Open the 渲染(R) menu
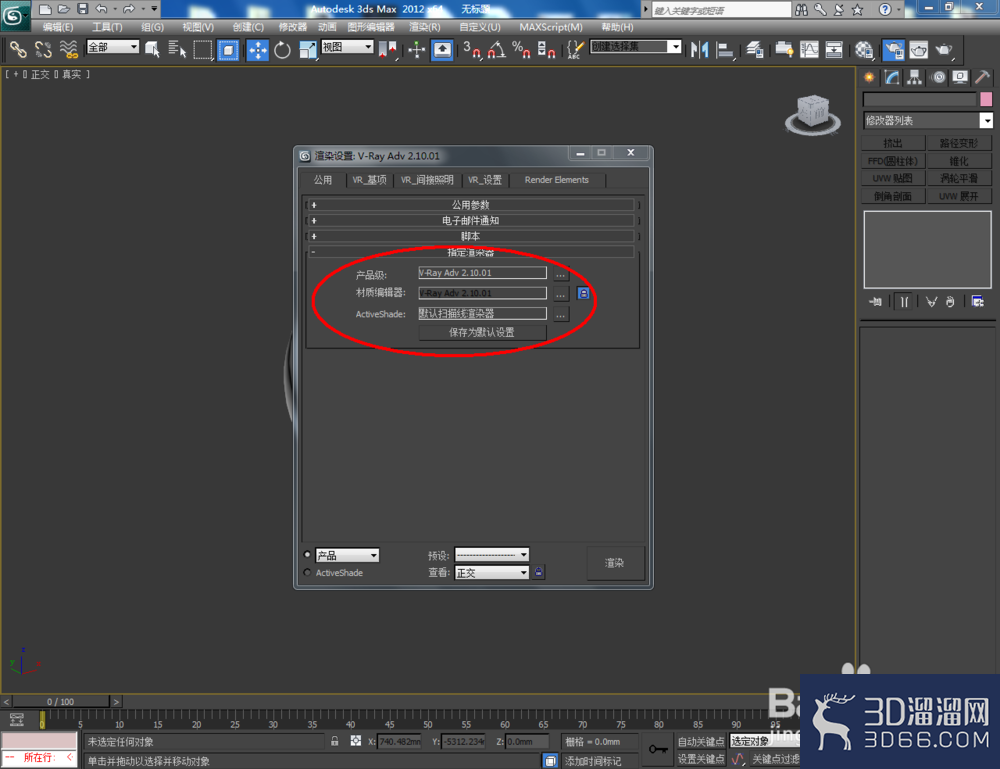This screenshot has width=1000, height=769. tap(425, 27)
